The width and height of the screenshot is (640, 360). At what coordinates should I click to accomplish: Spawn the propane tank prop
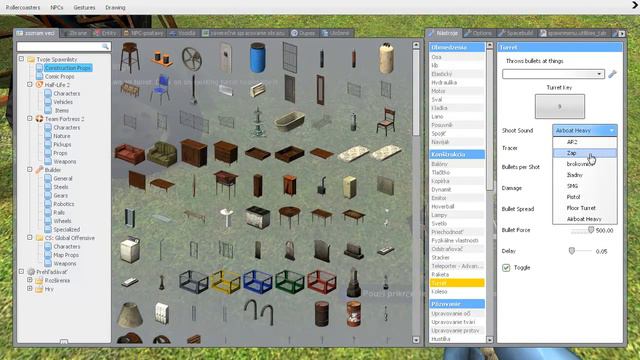[x=386, y=58]
